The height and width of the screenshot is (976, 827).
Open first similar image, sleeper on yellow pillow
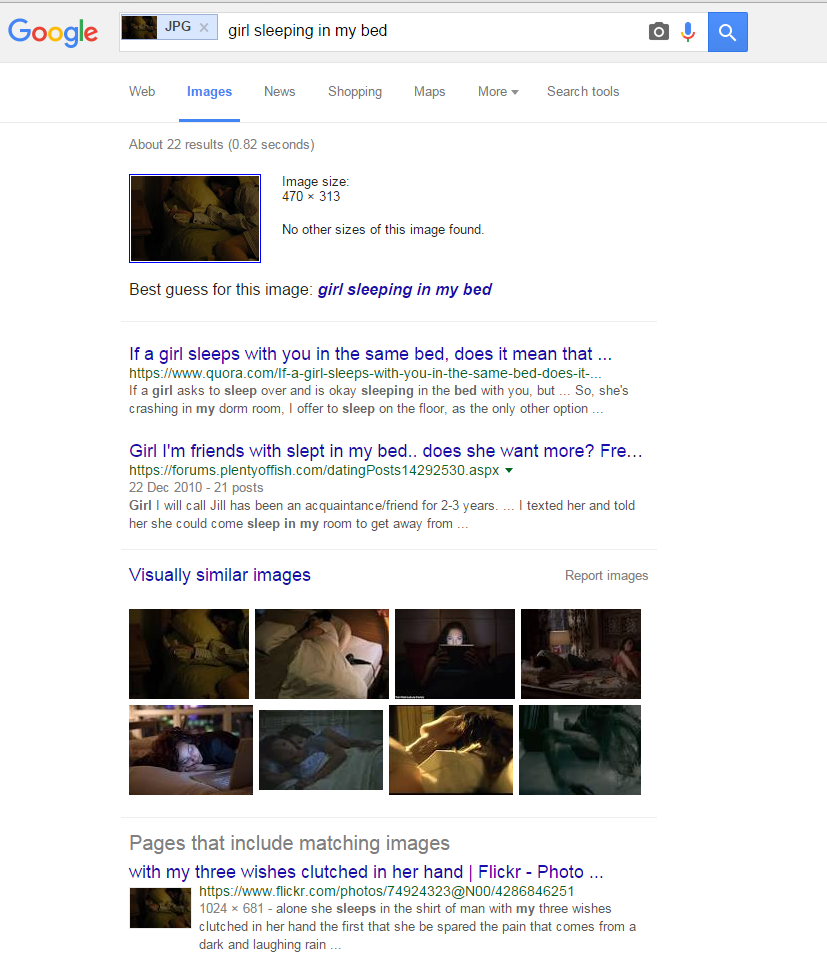point(189,654)
